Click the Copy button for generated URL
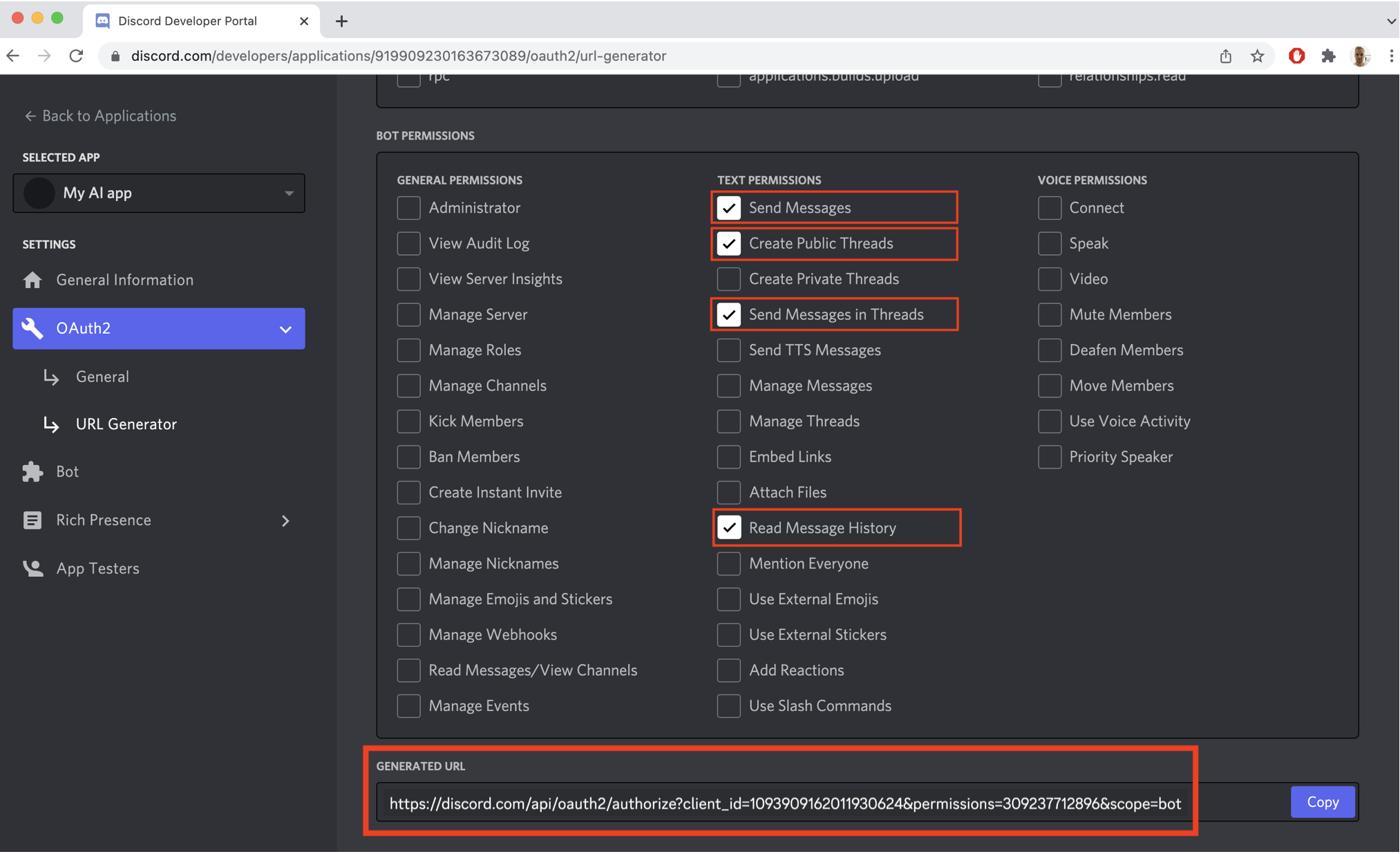Image resolution: width=1400 pixels, height=854 pixels. (x=1322, y=801)
